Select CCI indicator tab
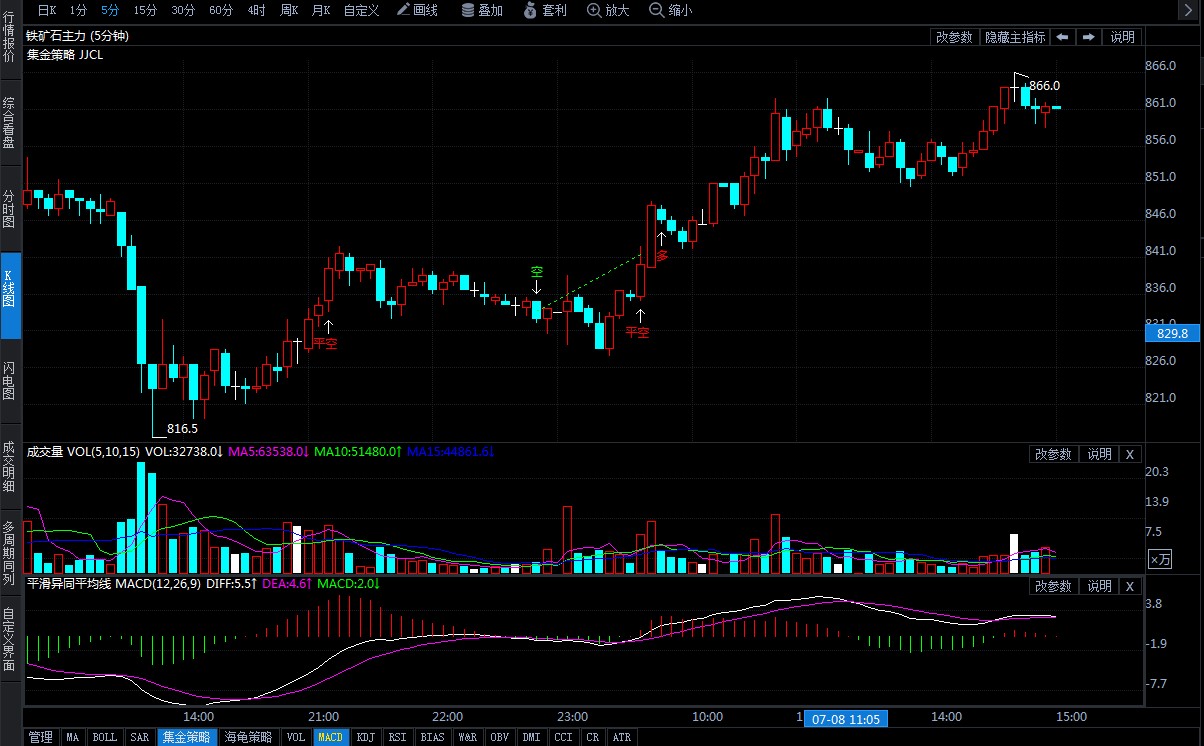The image size is (1204, 746). [x=564, y=737]
